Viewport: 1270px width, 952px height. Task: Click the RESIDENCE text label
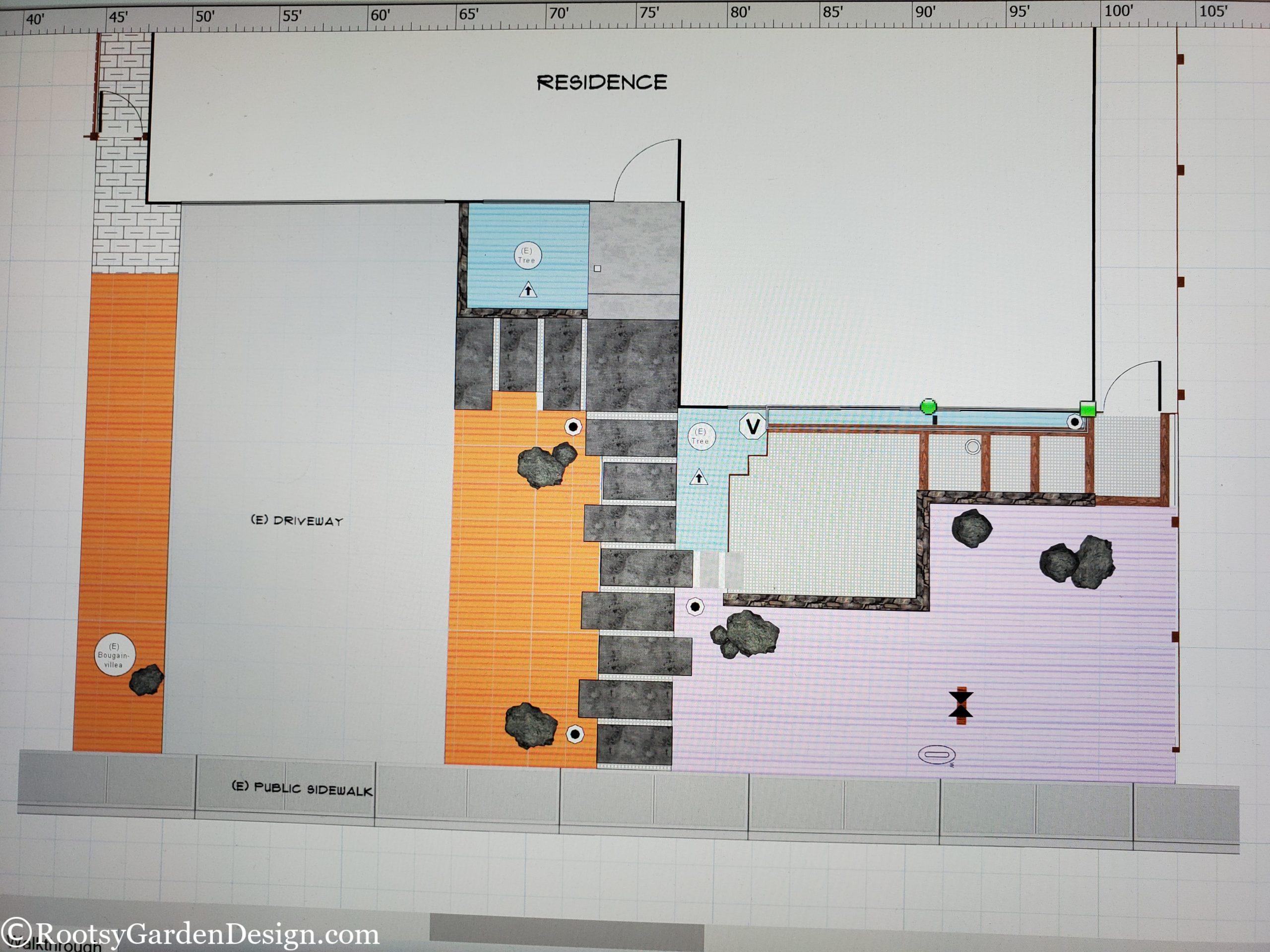coord(602,83)
